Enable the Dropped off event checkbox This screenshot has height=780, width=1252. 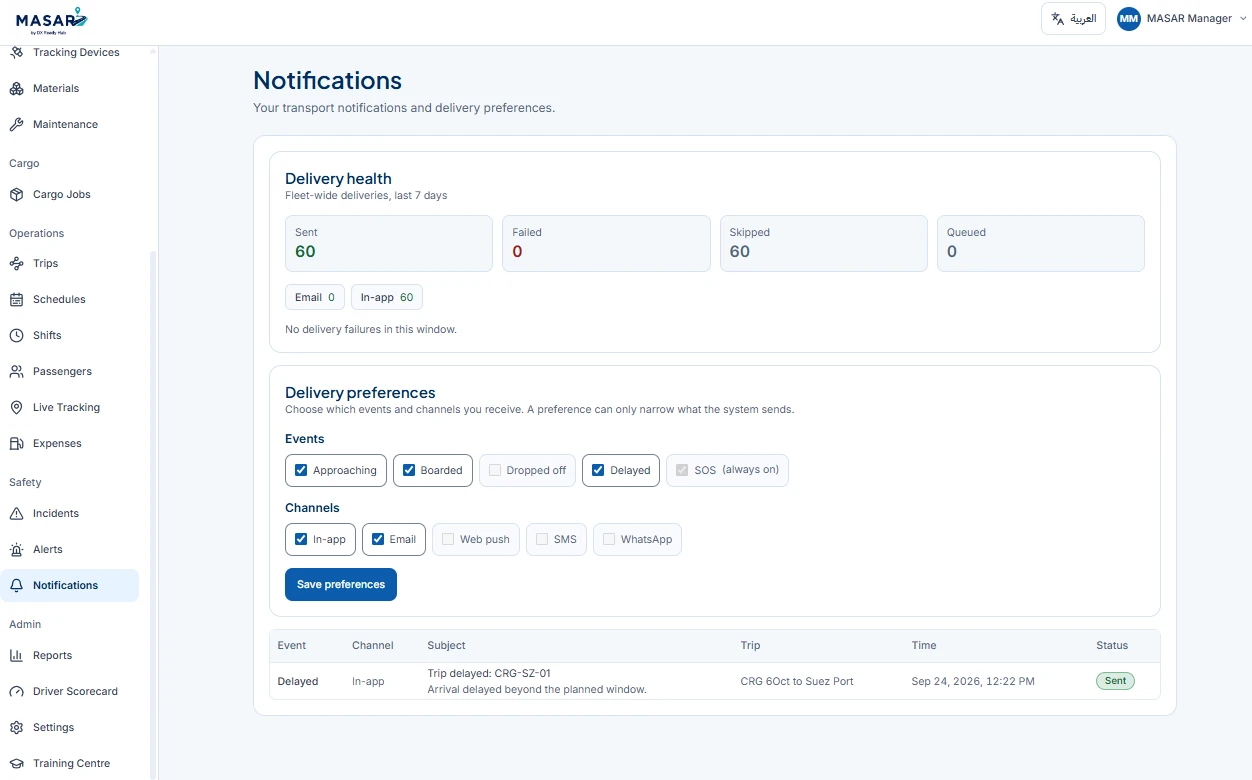495,470
